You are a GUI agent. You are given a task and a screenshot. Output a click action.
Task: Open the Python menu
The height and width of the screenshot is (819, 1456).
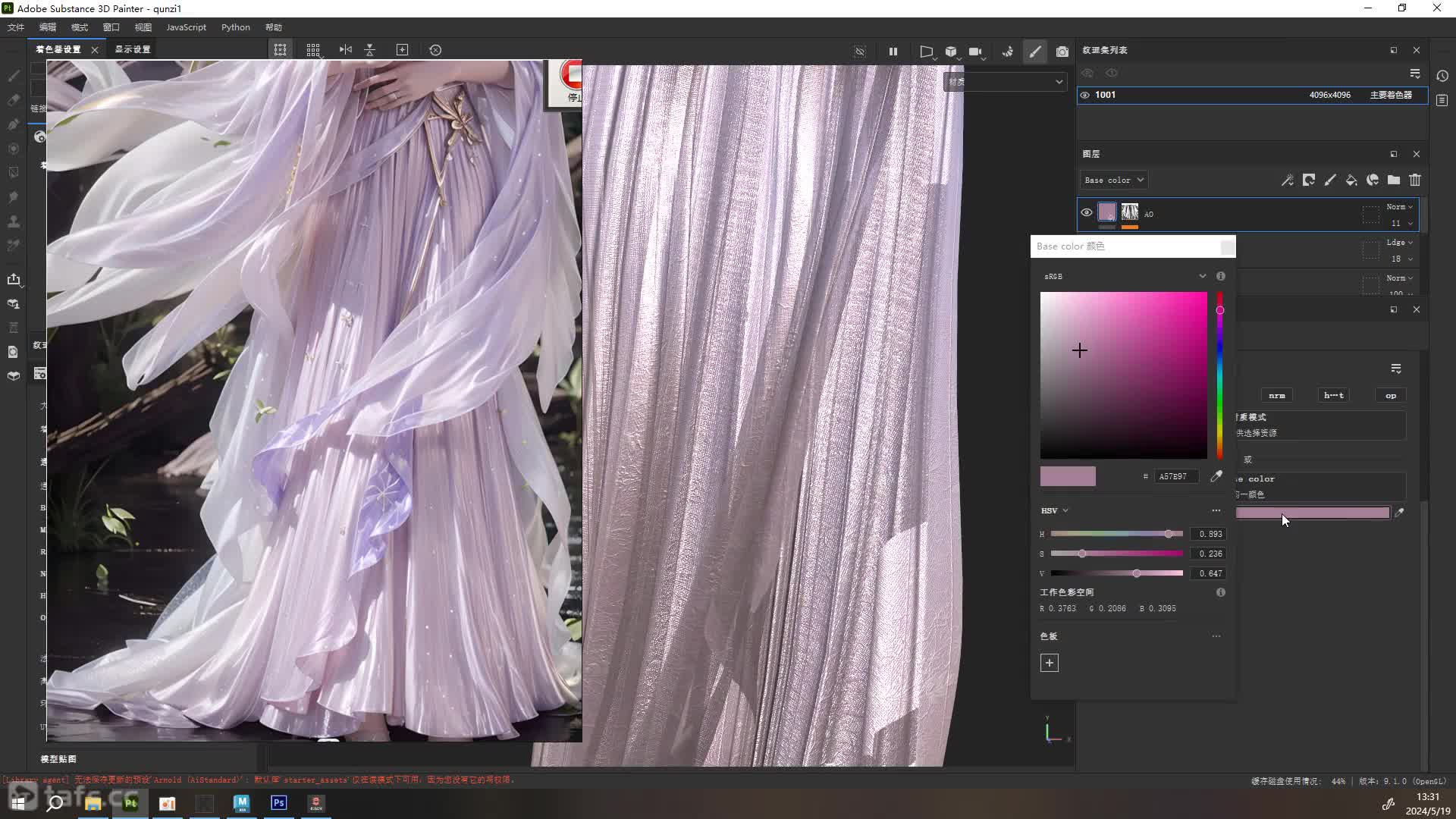click(x=236, y=27)
